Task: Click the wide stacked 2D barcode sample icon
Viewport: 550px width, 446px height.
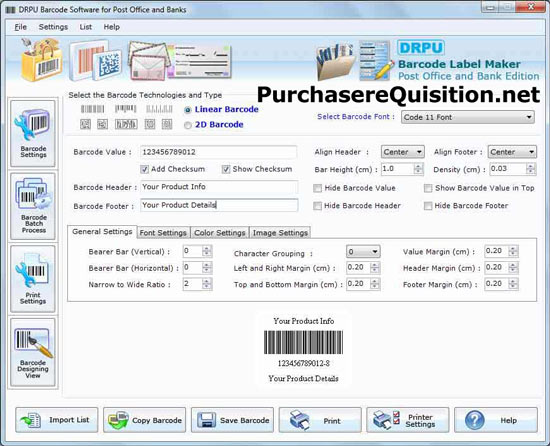Action: pyautogui.click(x=126, y=124)
